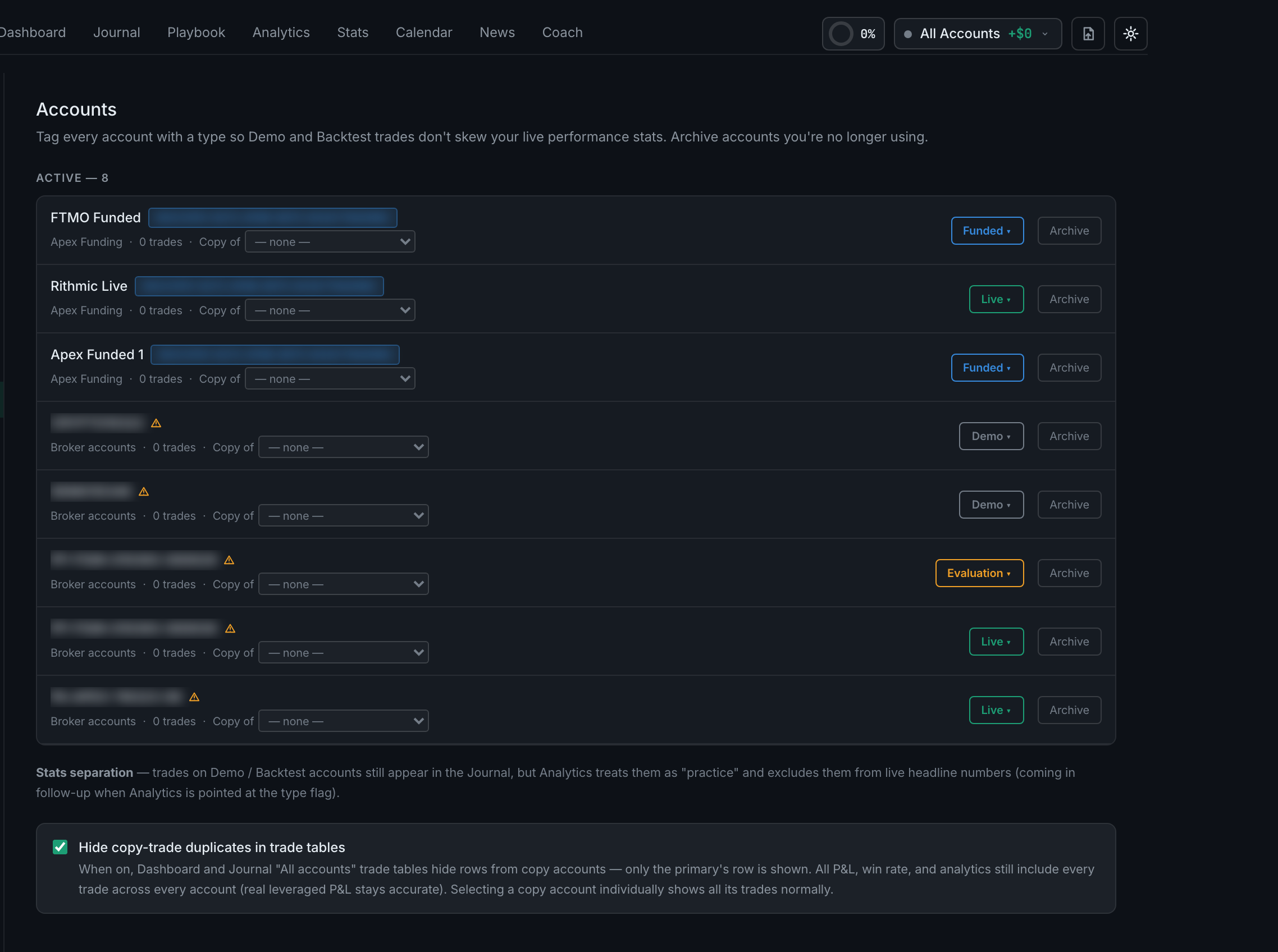Open Copy of dropdown on first Demo account
Image resolution: width=1278 pixels, height=952 pixels.
344,448
